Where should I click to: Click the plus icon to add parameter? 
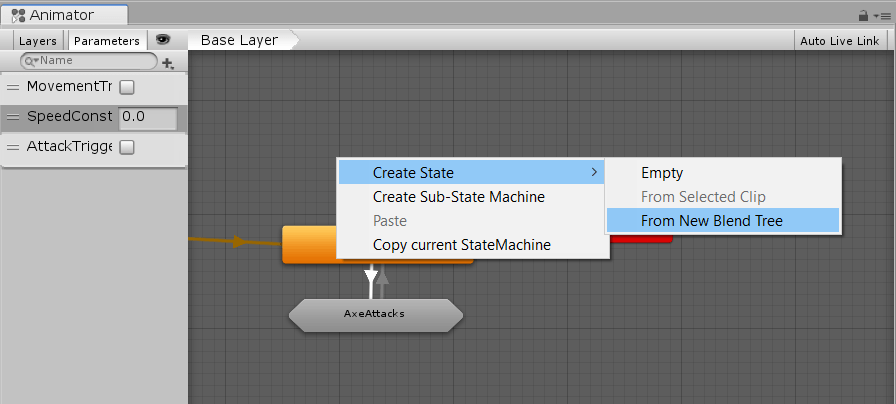[167, 62]
